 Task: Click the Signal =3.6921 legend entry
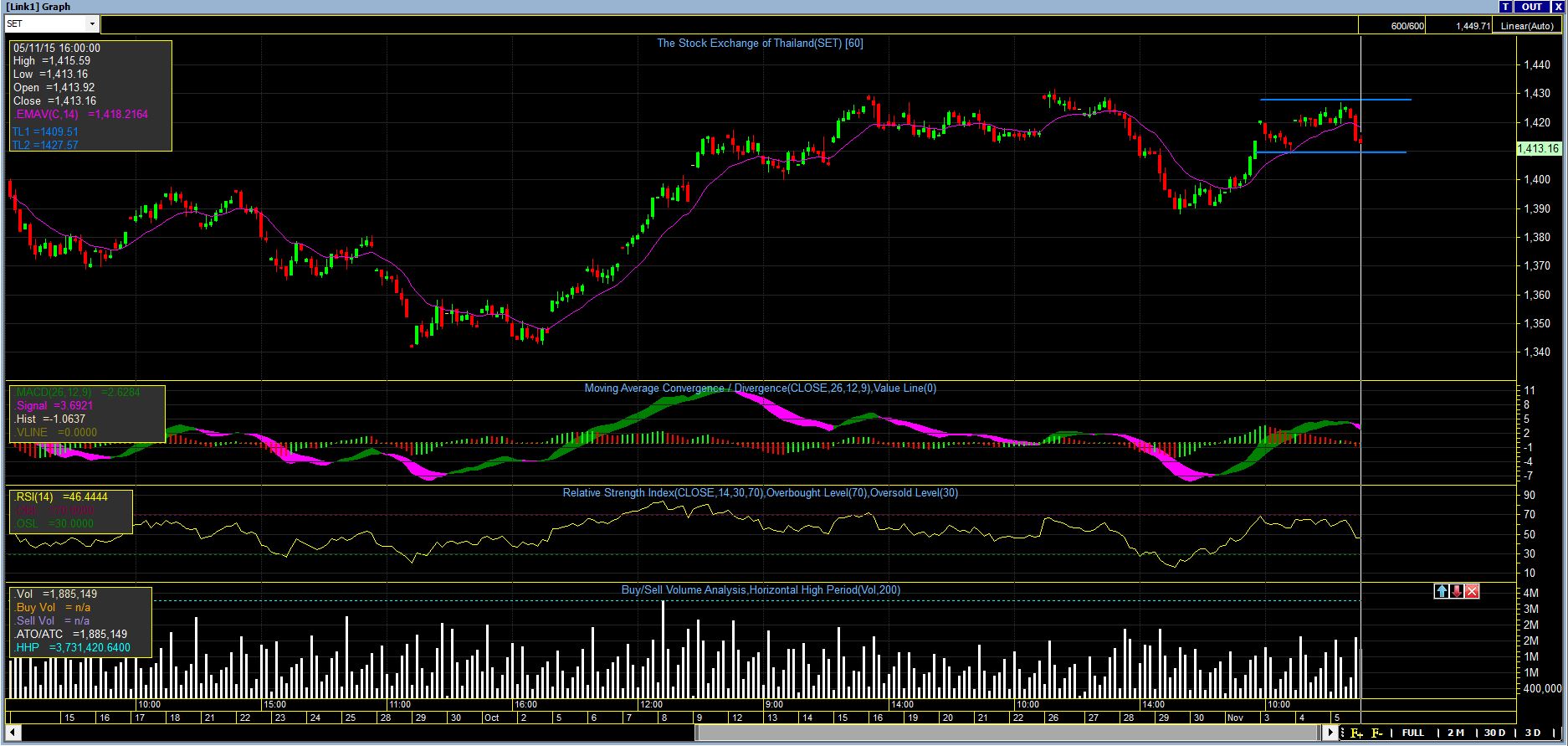tap(54, 406)
